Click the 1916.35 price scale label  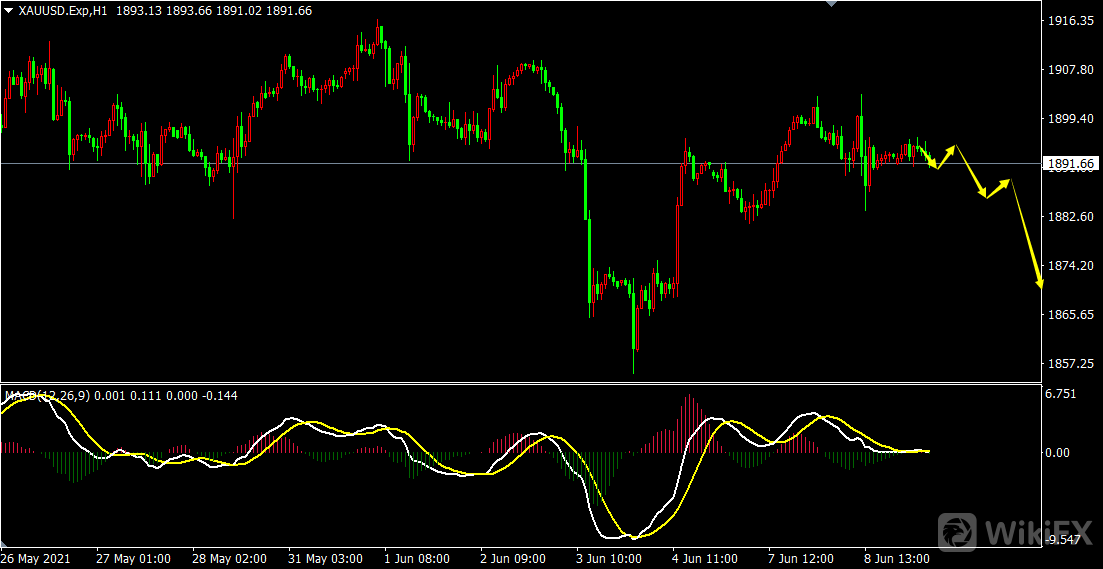(1069, 21)
